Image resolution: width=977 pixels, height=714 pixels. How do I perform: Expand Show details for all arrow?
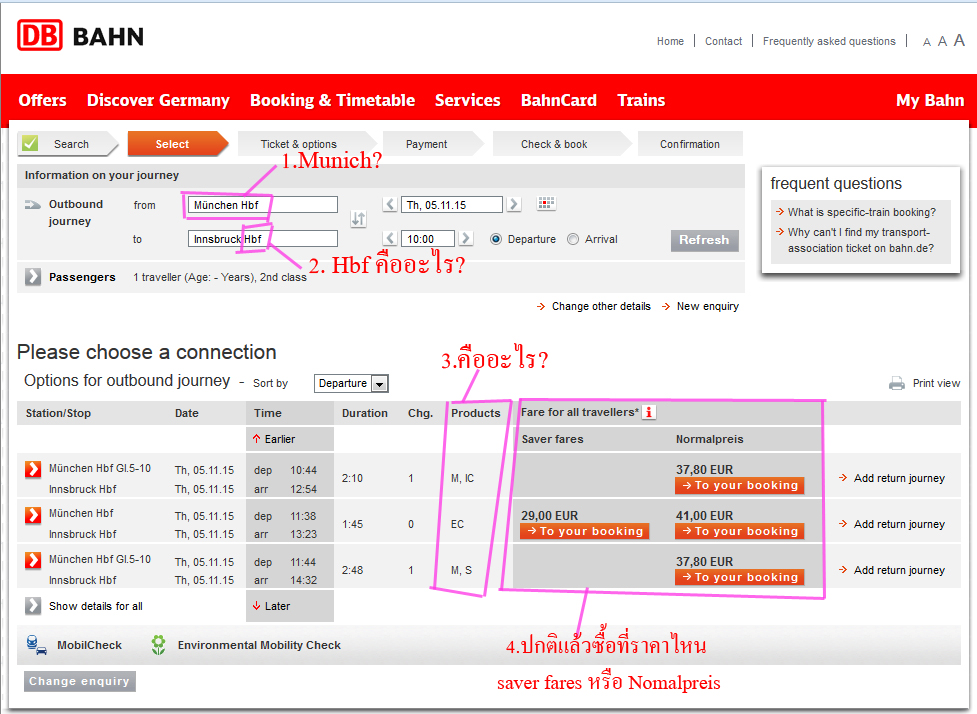[x=33, y=606]
